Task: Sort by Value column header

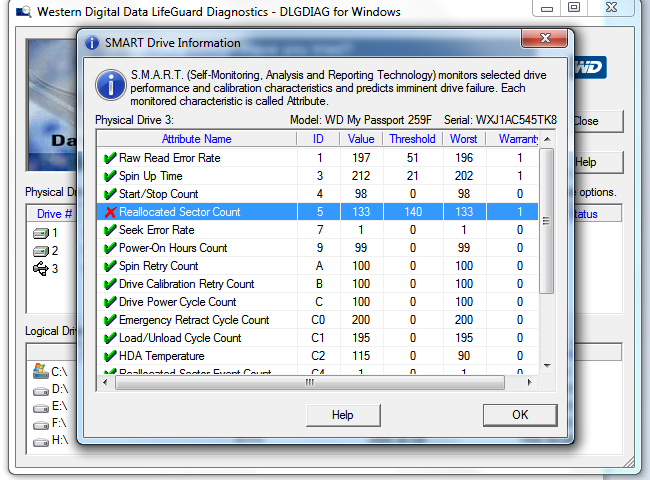Action: (361, 139)
